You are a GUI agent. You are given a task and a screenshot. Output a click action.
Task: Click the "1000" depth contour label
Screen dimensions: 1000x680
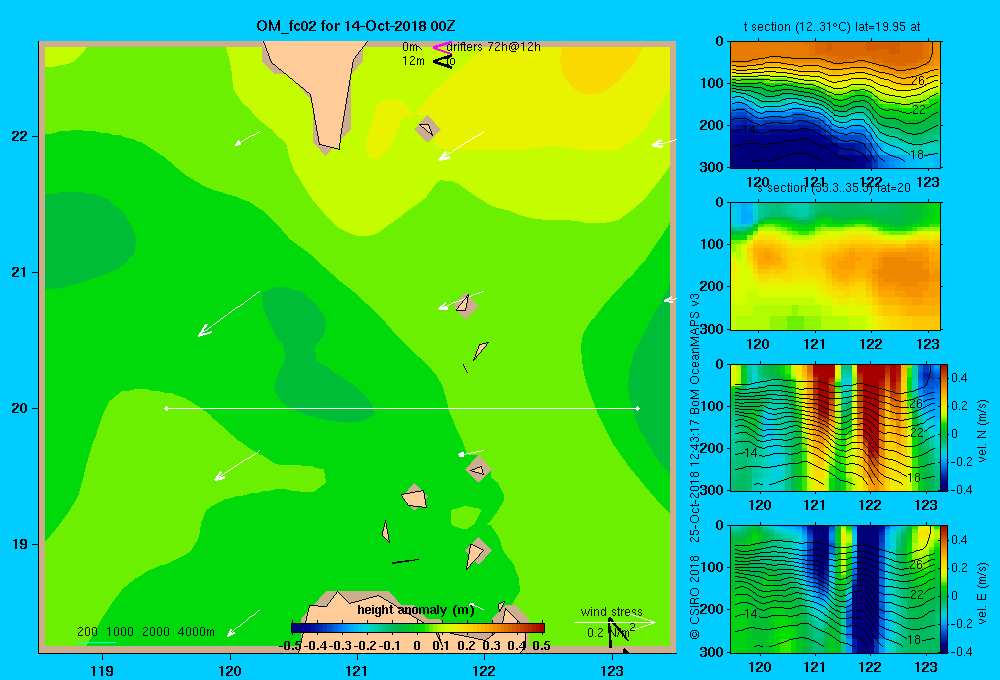(x=120, y=632)
